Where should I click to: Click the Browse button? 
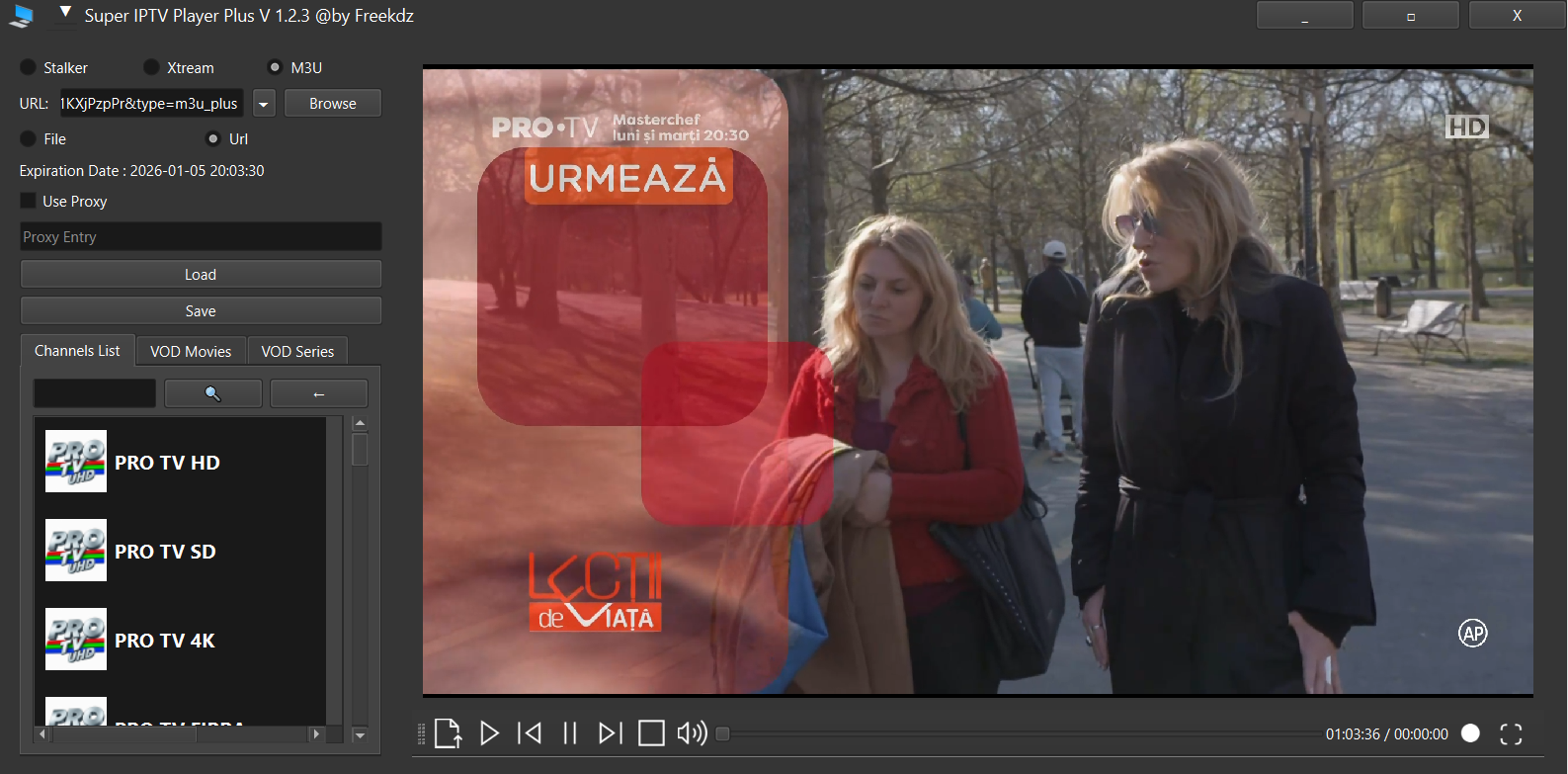click(332, 103)
